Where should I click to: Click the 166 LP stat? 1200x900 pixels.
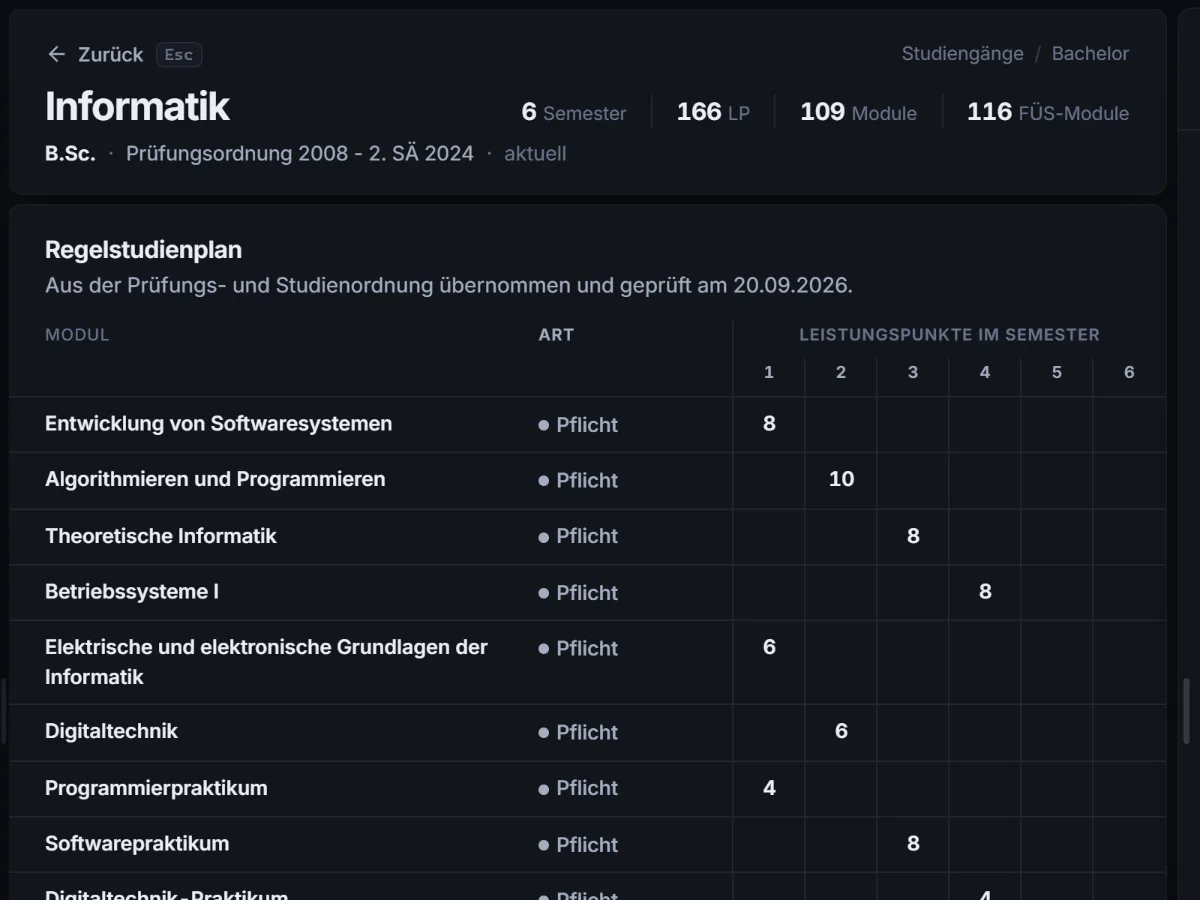(x=713, y=112)
